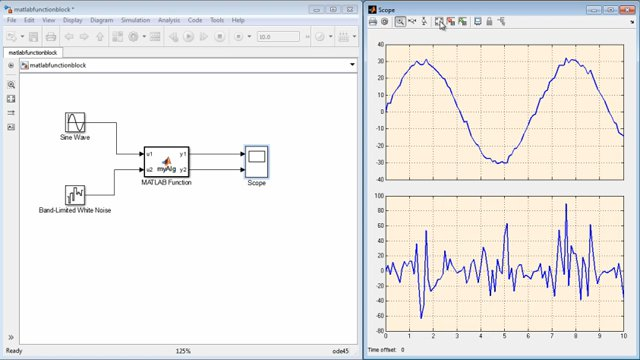Open the Simulation menu
640x360 pixels.
click(x=135, y=20)
